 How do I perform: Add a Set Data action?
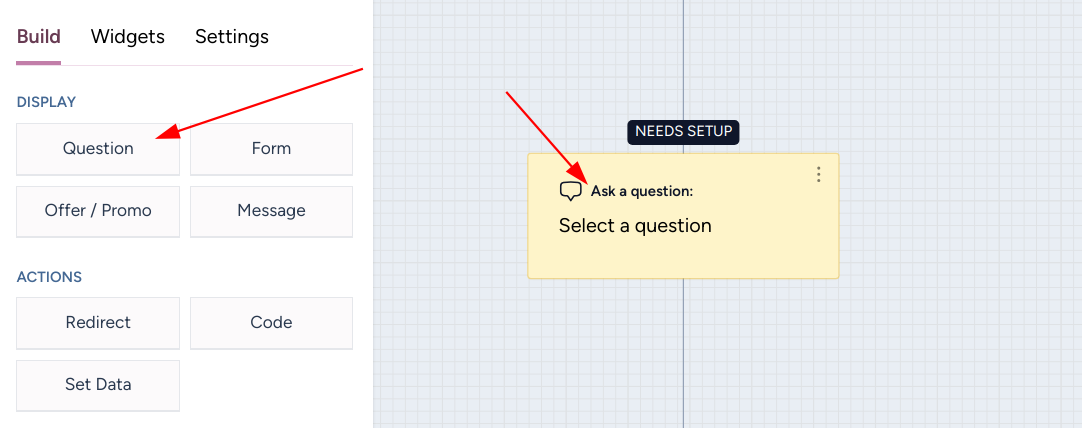tap(98, 385)
